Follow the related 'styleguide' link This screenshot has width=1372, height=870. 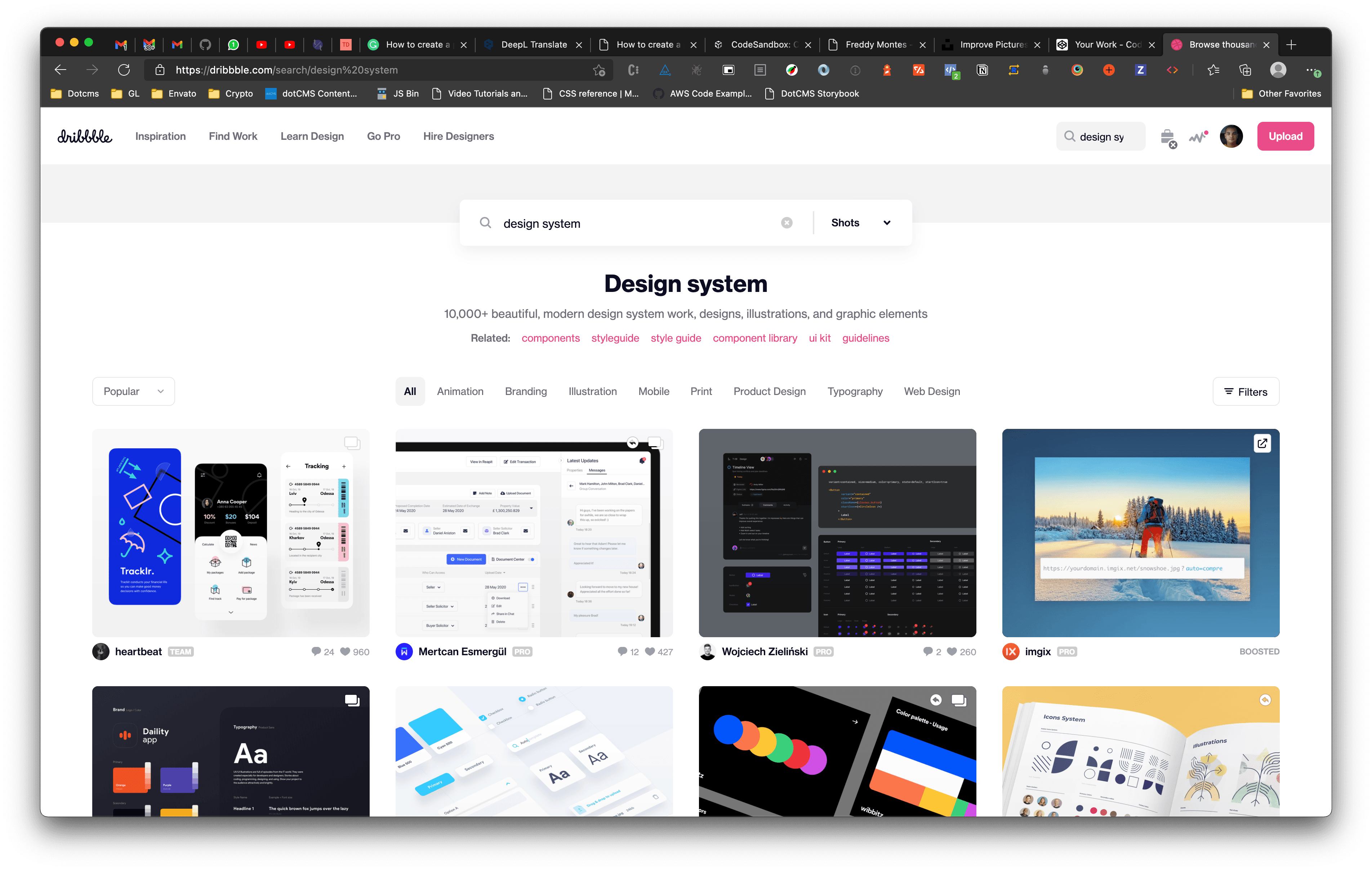[x=615, y=338]
